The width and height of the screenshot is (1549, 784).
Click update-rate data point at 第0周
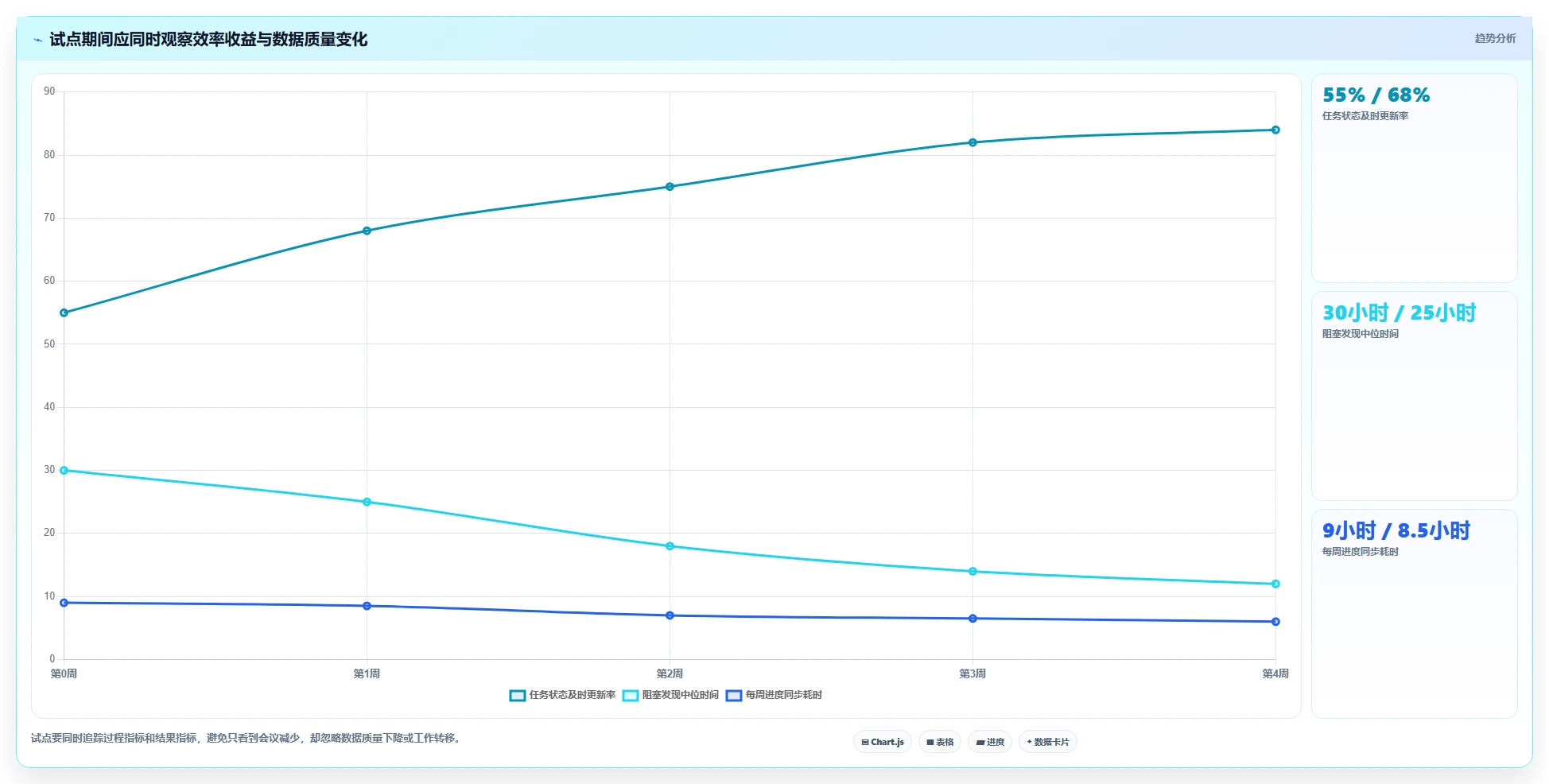pos(64,313)
